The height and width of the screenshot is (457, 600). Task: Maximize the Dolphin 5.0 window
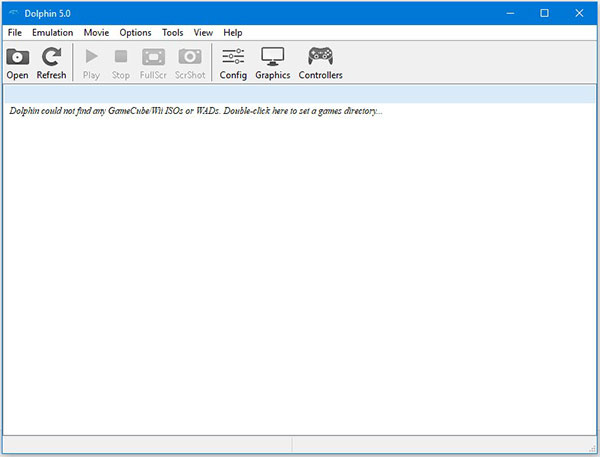[544, 13]
